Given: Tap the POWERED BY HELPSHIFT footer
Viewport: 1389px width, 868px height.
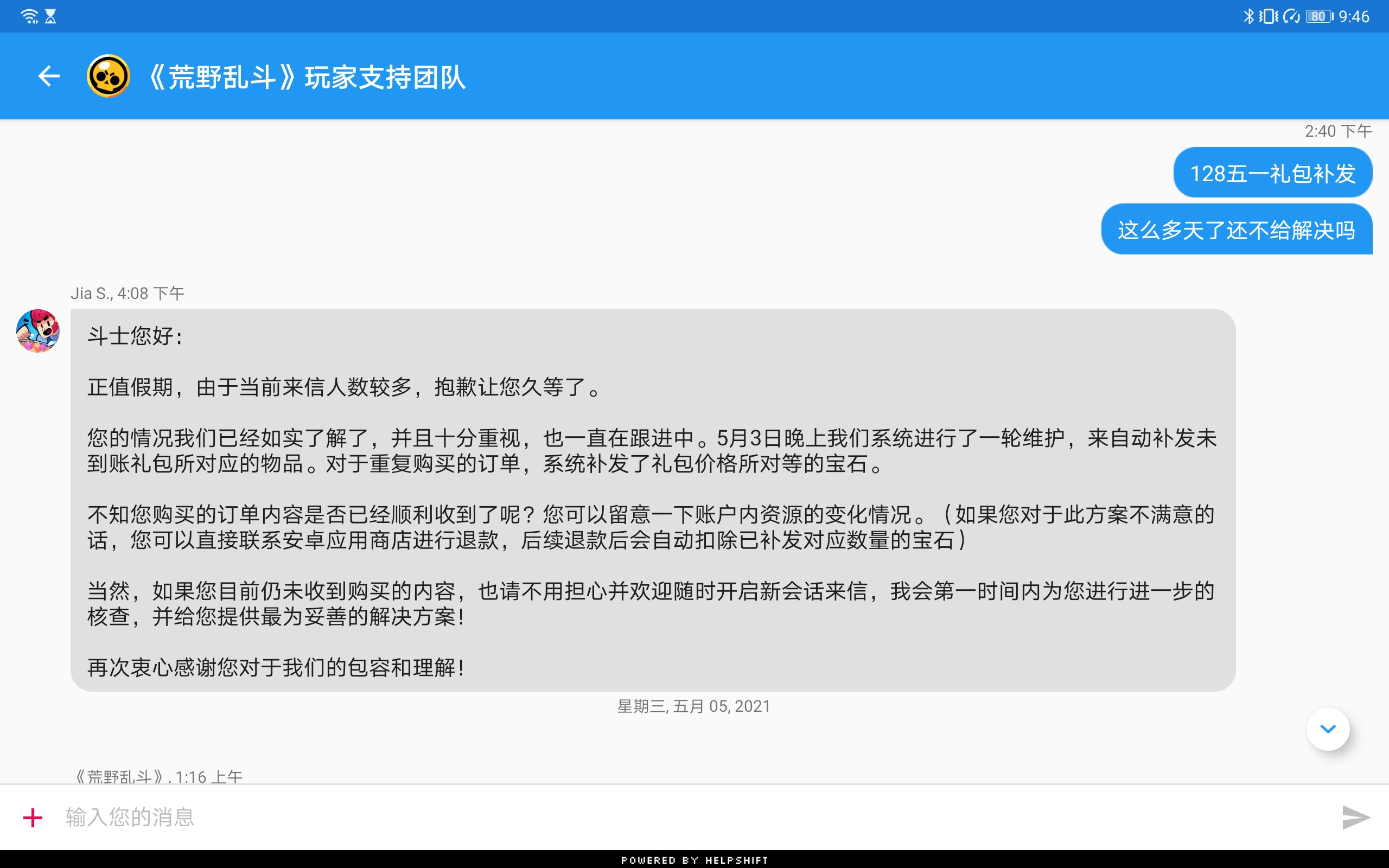Looking at the screenshot, I should point(694,860).
